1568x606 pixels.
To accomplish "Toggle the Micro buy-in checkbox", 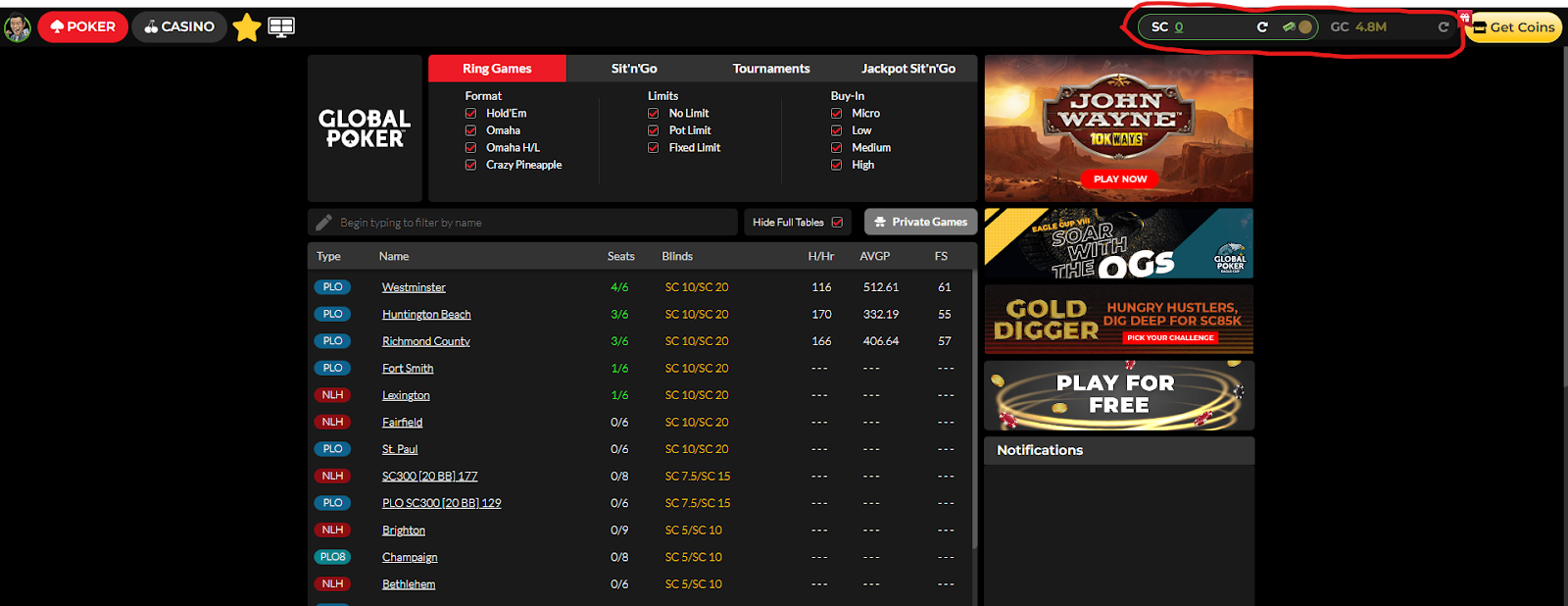I will [837, 114].
